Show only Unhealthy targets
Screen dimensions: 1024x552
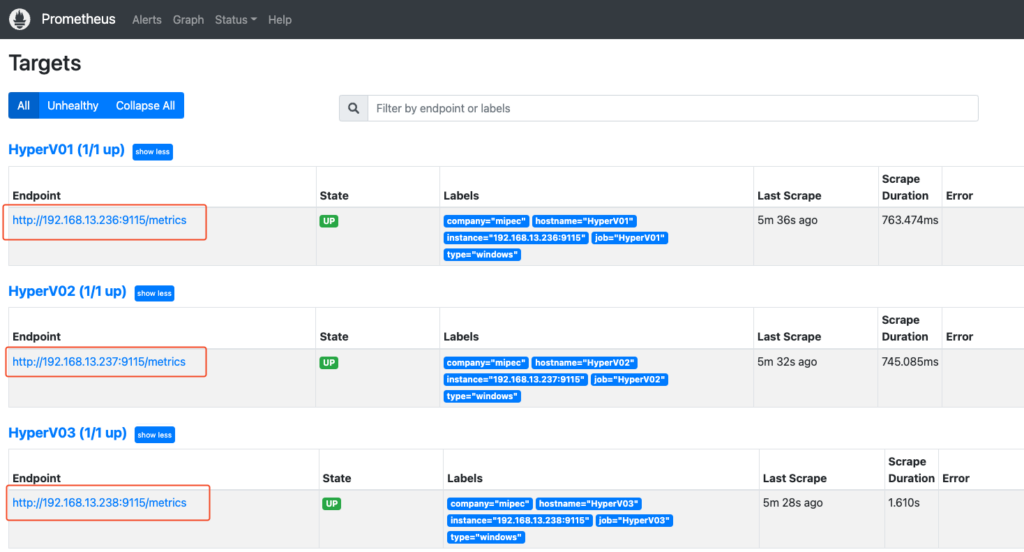(72, 106)
